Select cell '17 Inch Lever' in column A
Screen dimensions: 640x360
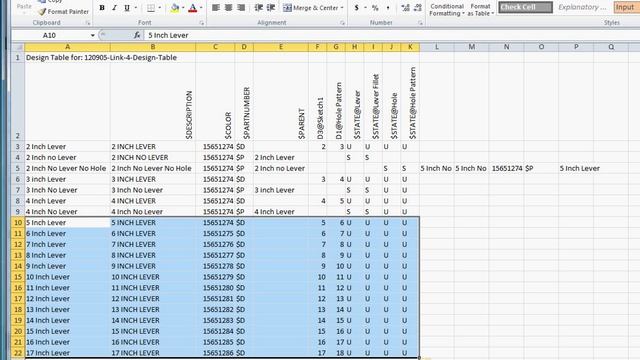point(67,353)
